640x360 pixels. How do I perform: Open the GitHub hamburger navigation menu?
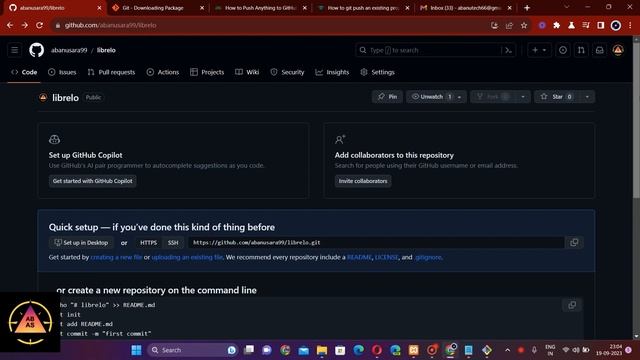click(x=15, y=50)
